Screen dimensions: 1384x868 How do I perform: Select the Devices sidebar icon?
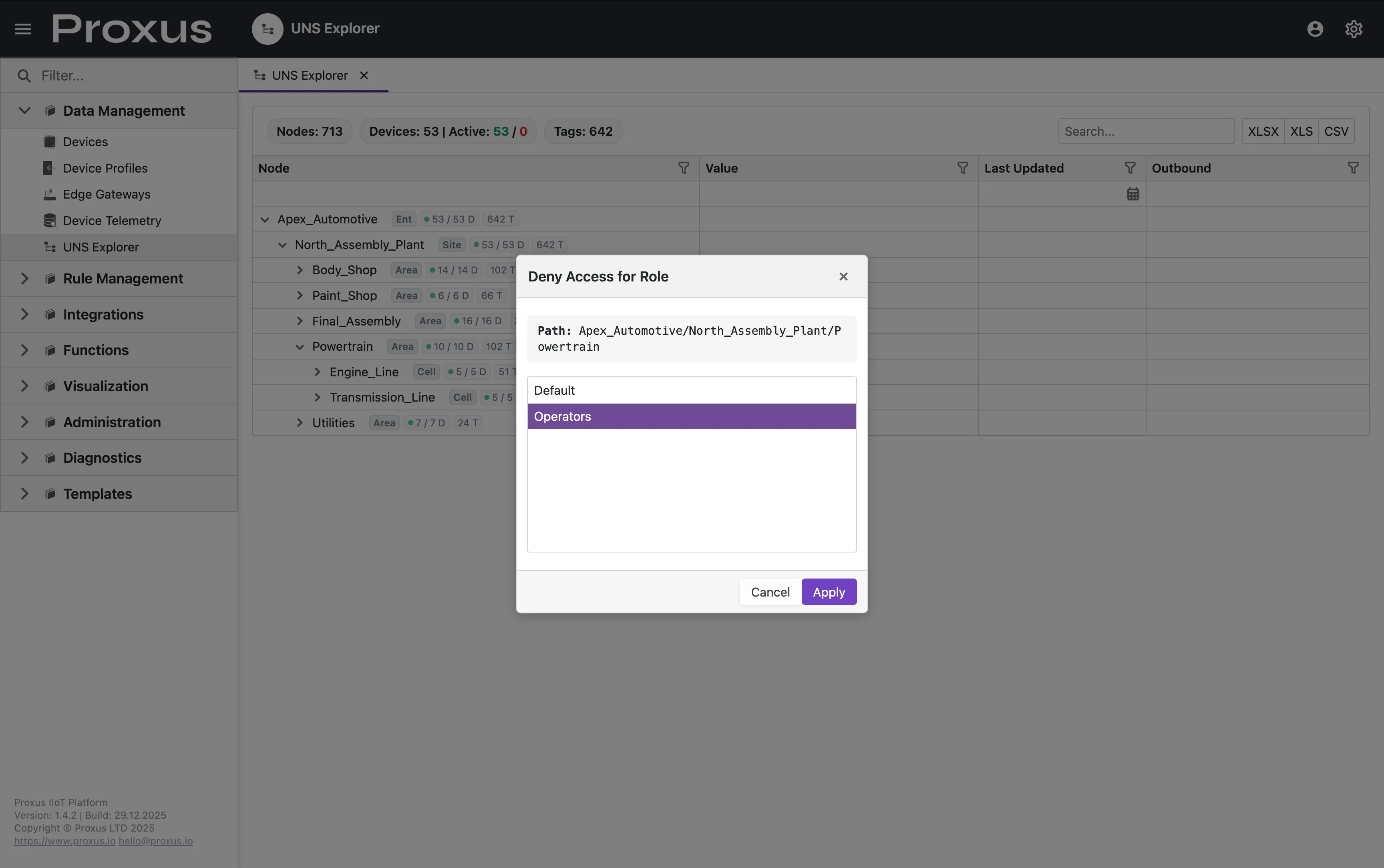click(x=49, y=141)
